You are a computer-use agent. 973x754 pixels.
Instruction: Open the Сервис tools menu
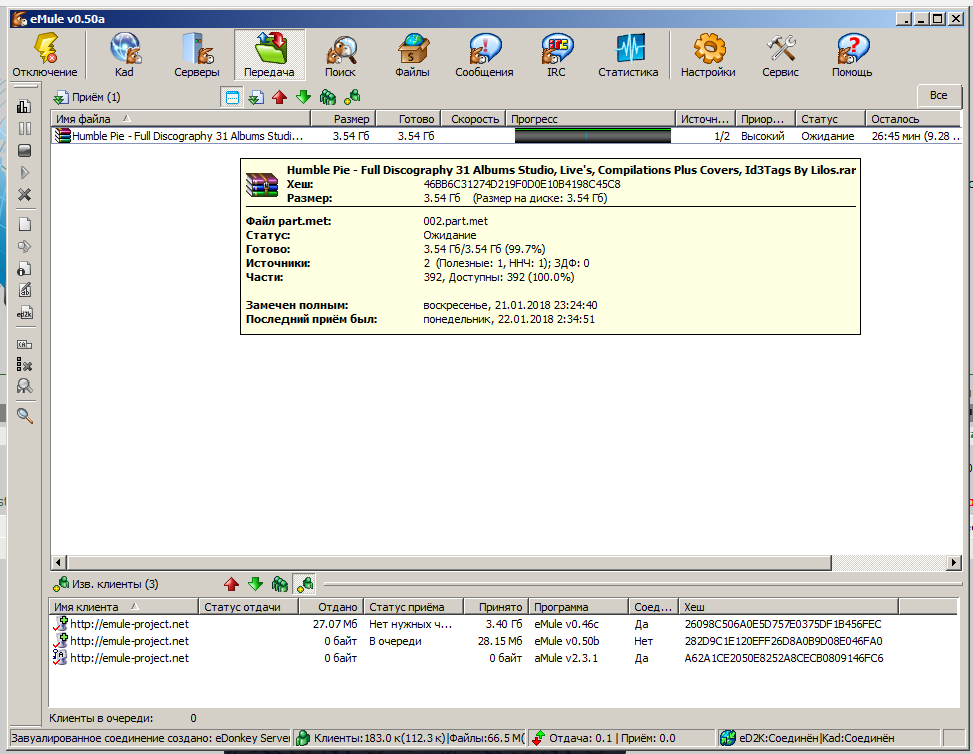click(780, 55)
